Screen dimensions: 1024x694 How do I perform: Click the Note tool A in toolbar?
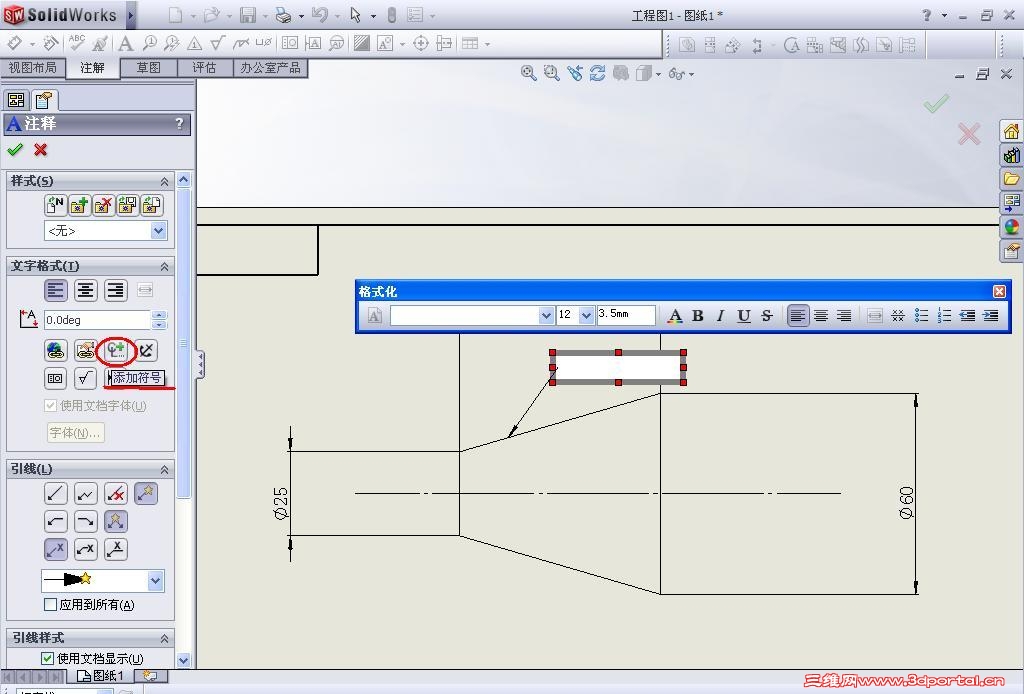[x=125, y=44]
